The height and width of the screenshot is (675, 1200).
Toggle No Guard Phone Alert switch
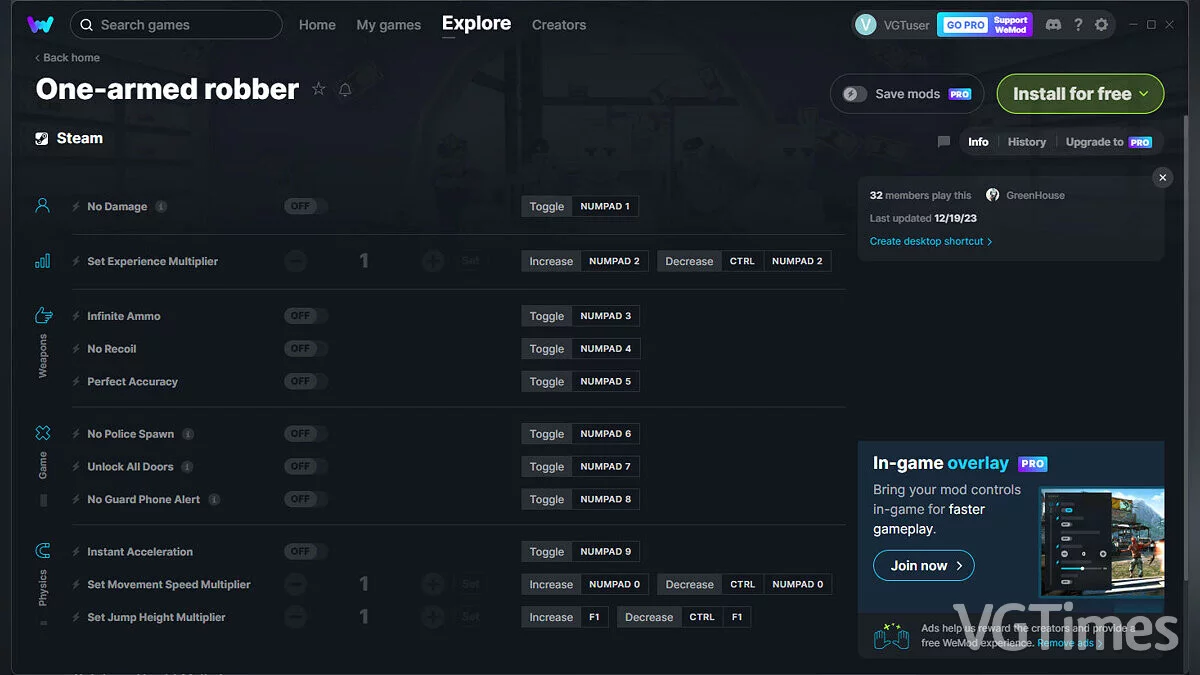(304, 499)
